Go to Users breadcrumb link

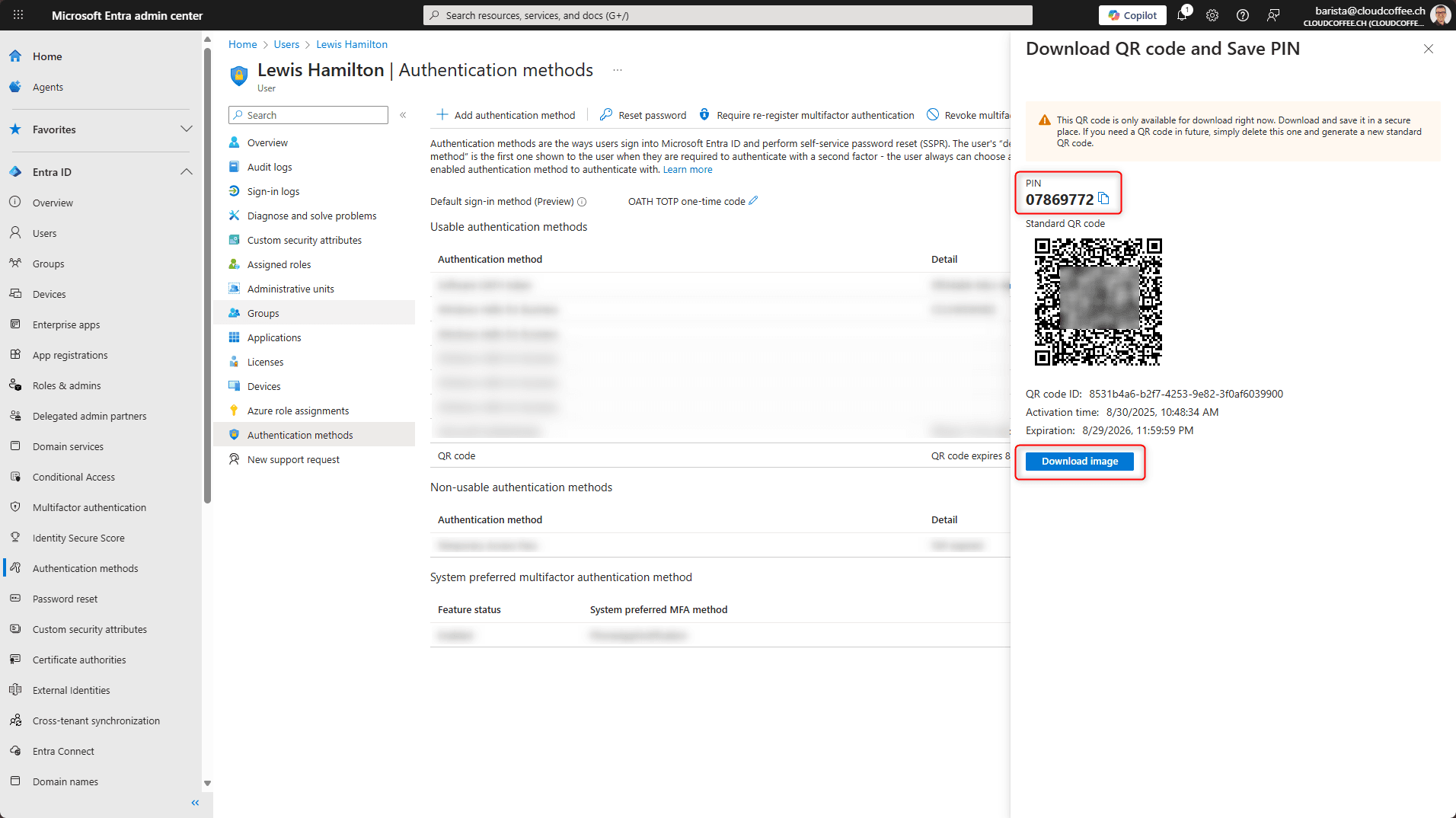coord(286,44)
